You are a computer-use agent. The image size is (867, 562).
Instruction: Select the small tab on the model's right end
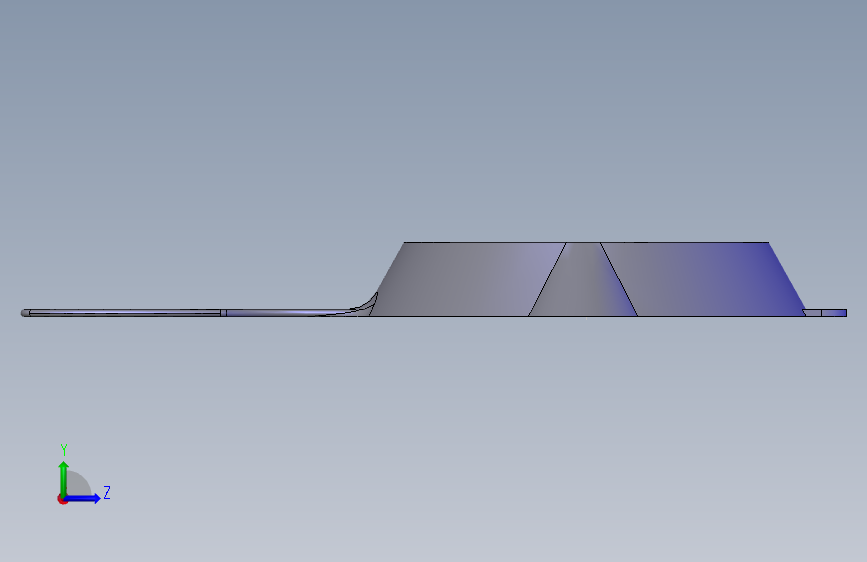(x=826, y=313)
